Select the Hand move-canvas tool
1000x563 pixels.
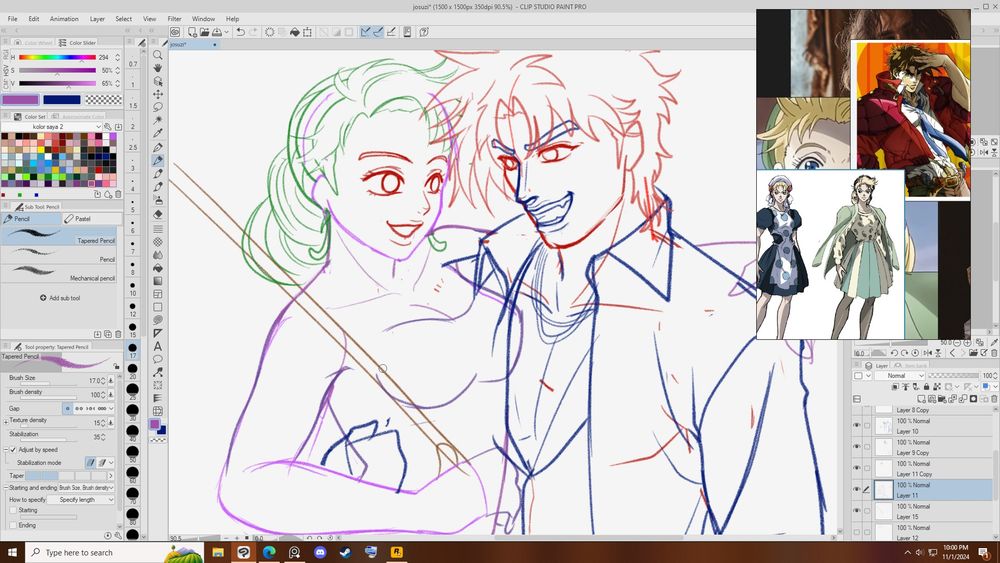coord(158,68)
